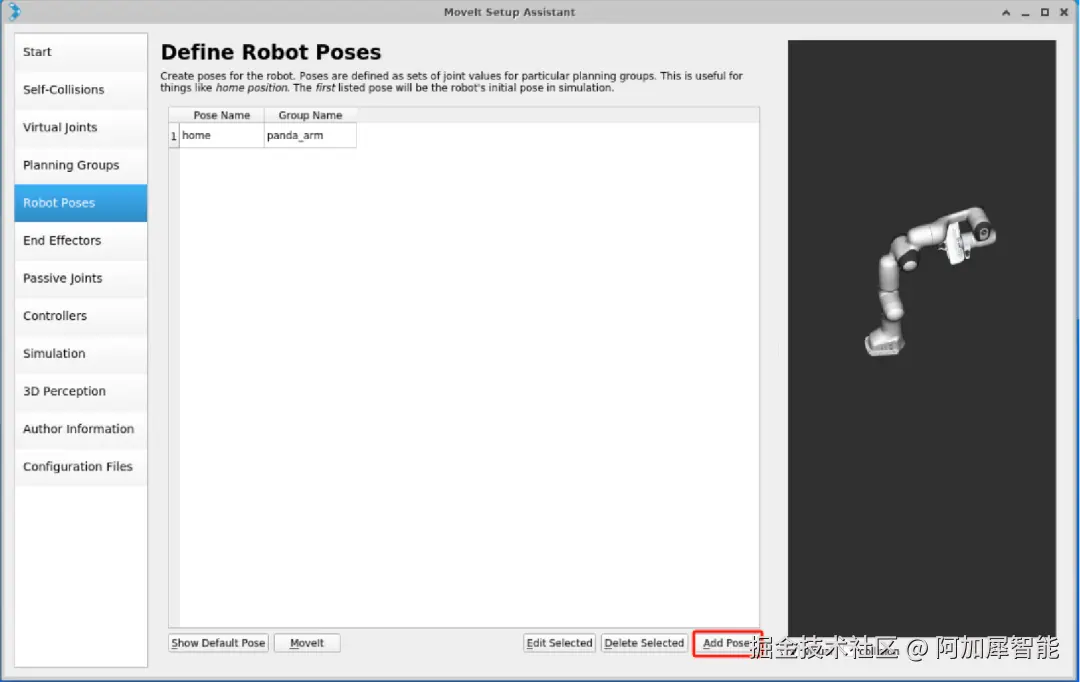The height and width of the screenshot is (682, 1080).
Task: Click Delete Selected button
Action: coord(644,643)
